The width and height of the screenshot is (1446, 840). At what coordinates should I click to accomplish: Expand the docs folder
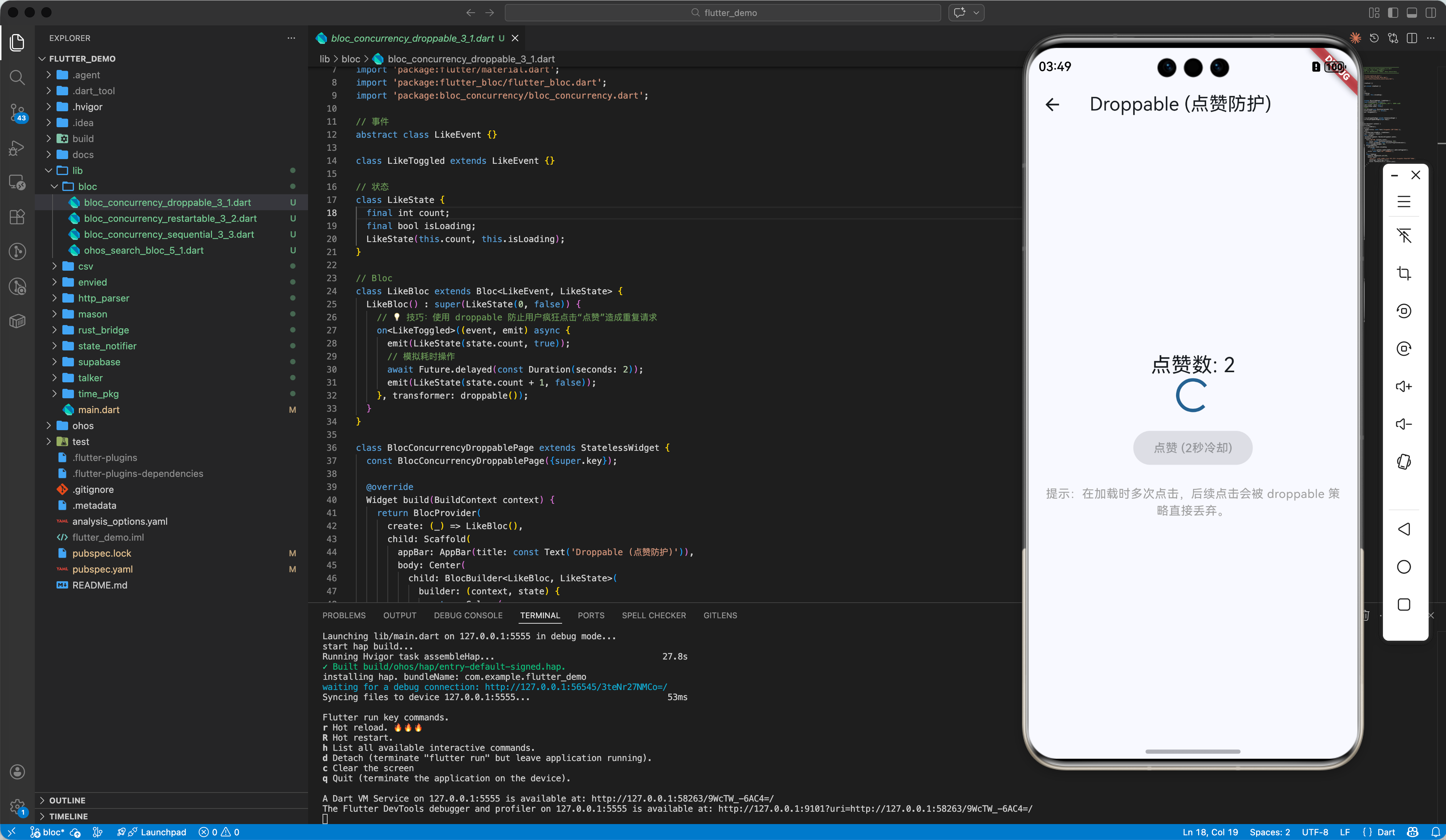83,154
